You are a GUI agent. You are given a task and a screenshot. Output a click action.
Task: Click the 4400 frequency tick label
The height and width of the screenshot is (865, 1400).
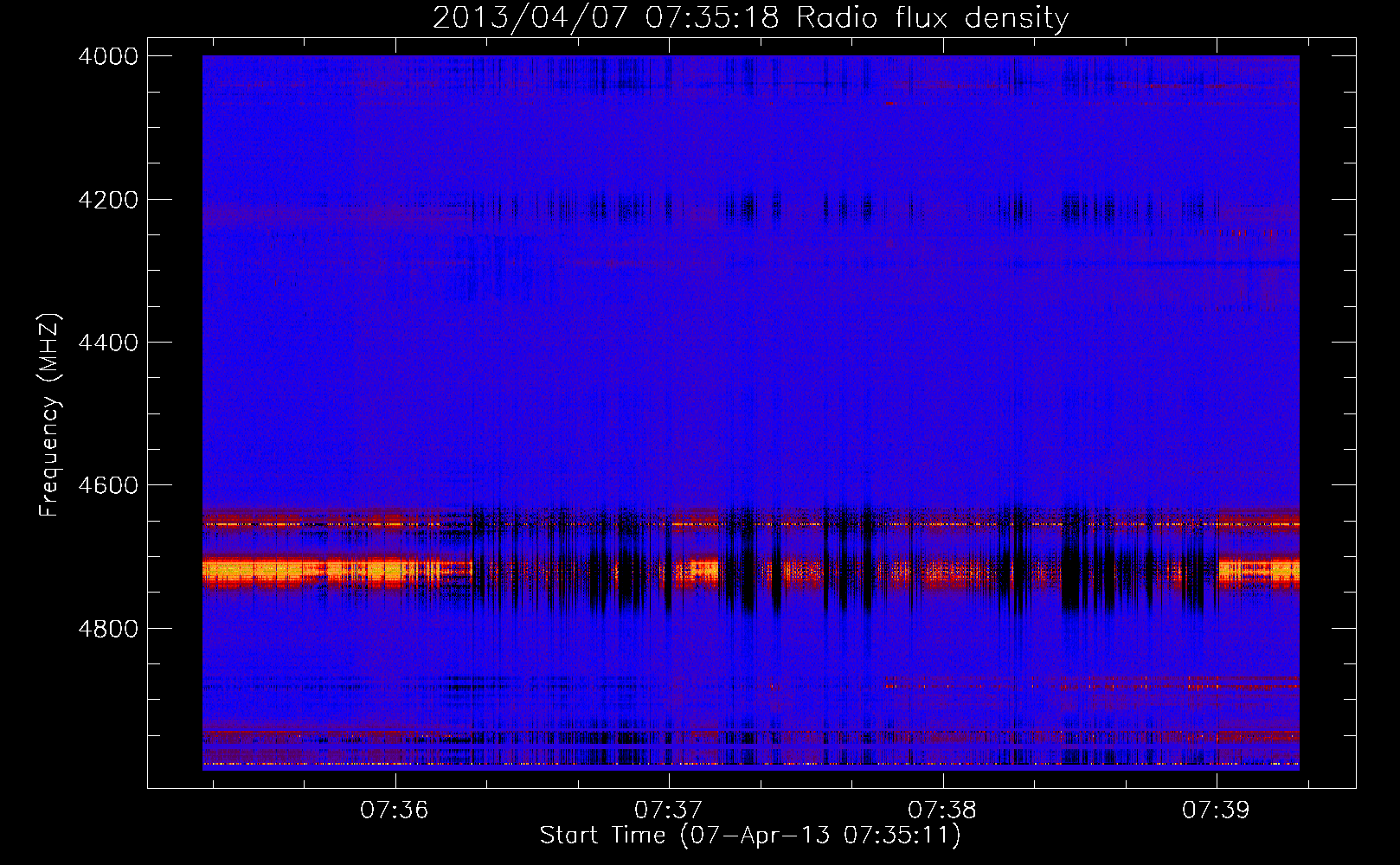(x=108, y=343)
